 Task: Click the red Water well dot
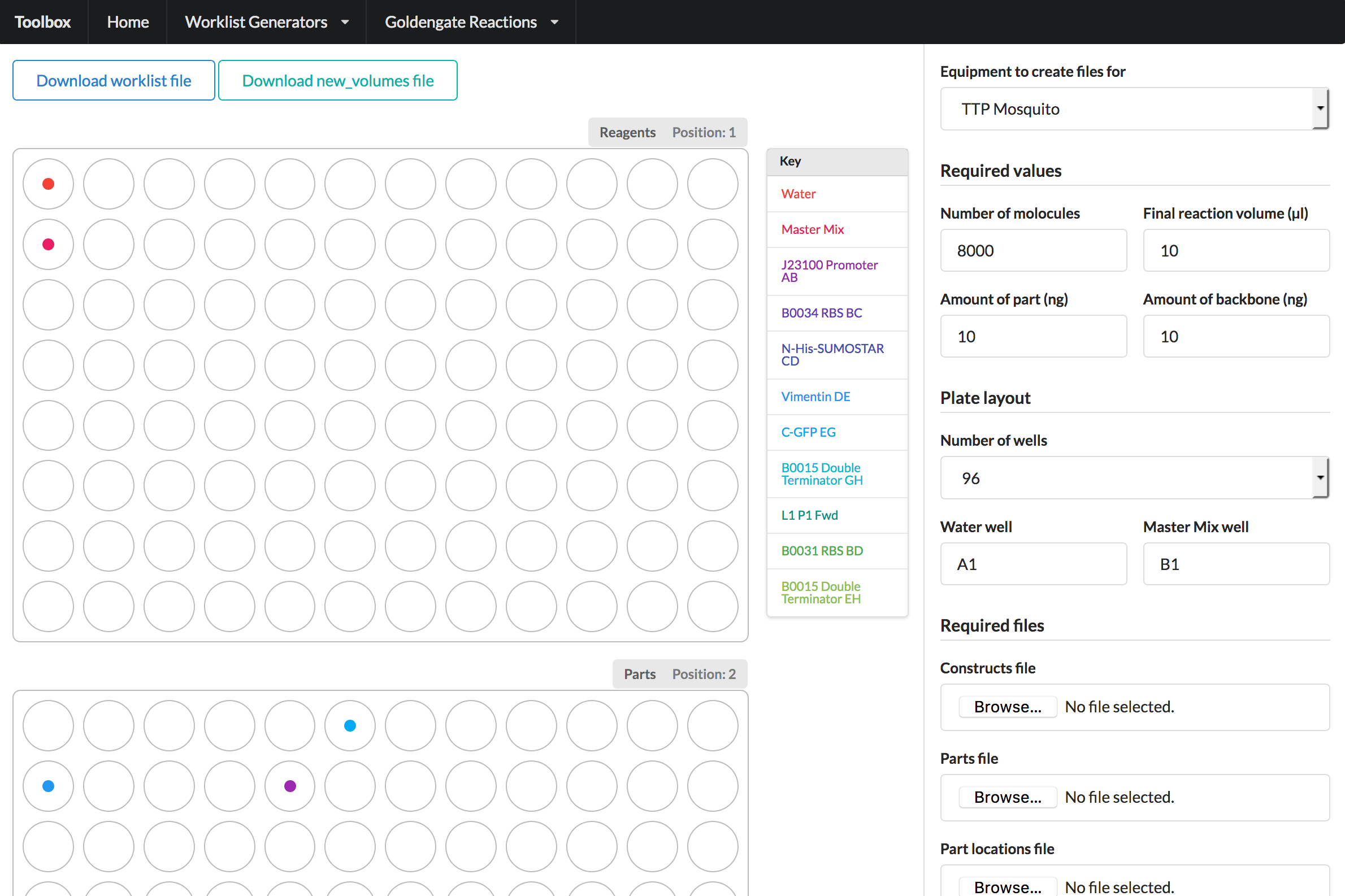click(x=49, y=184)
